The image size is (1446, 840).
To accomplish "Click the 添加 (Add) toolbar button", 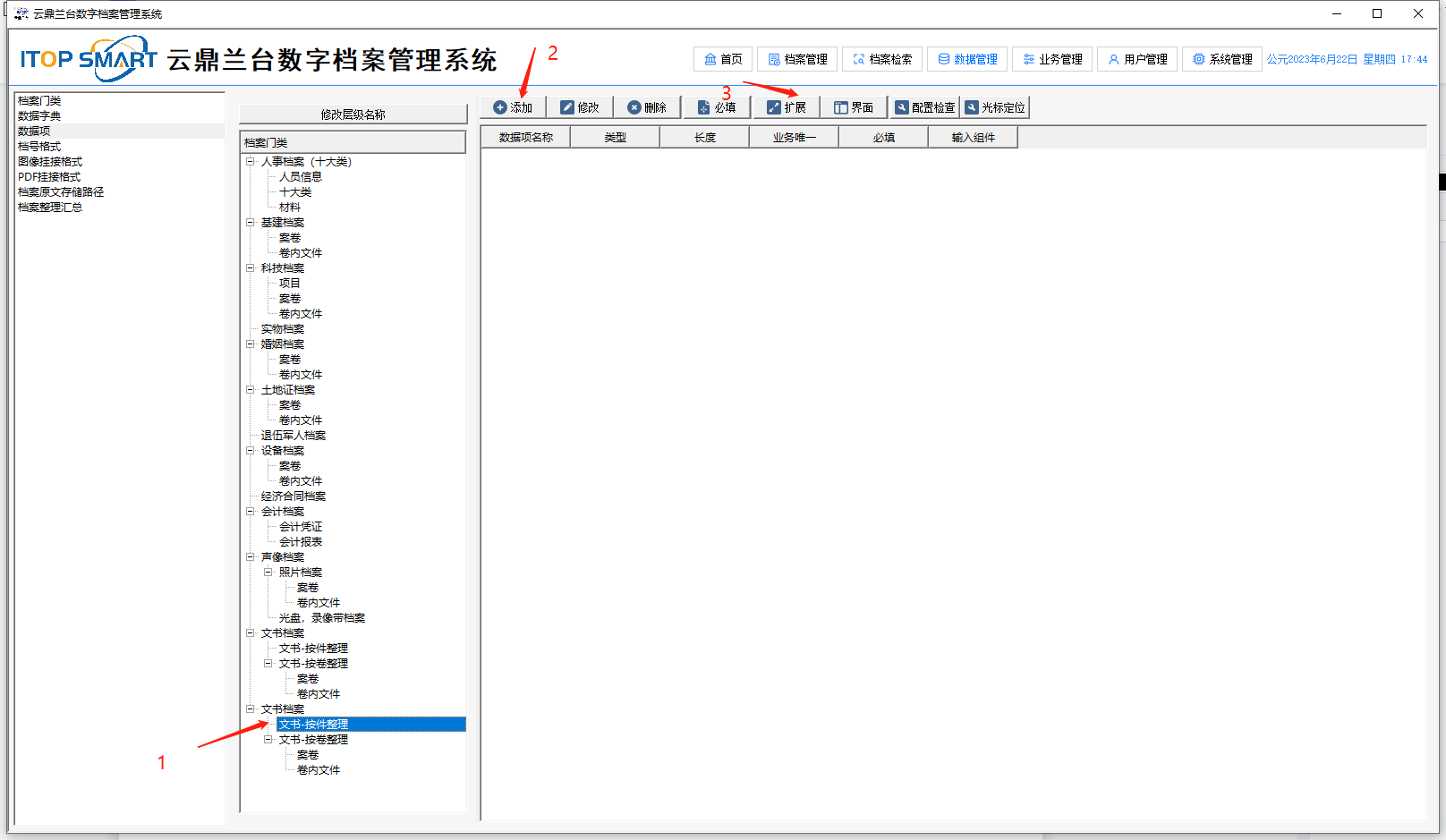I will 513,107.
